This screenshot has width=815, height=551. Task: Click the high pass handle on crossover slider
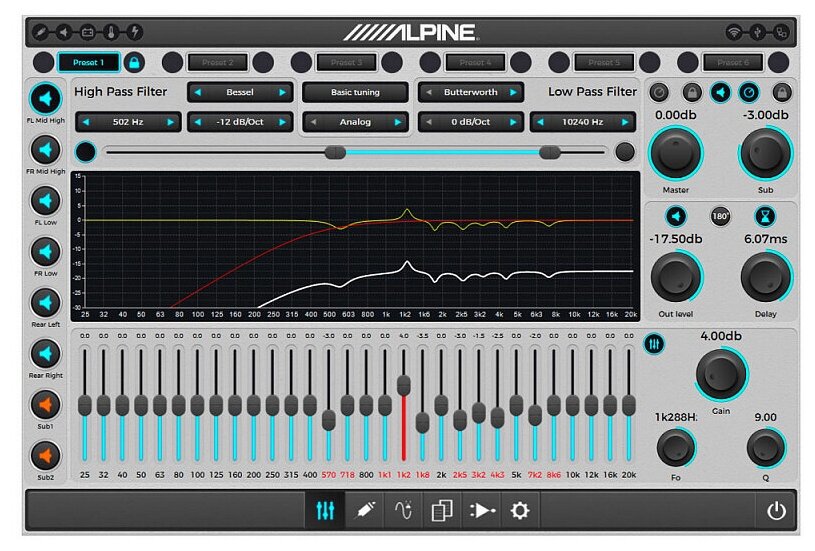coord(335,152)
